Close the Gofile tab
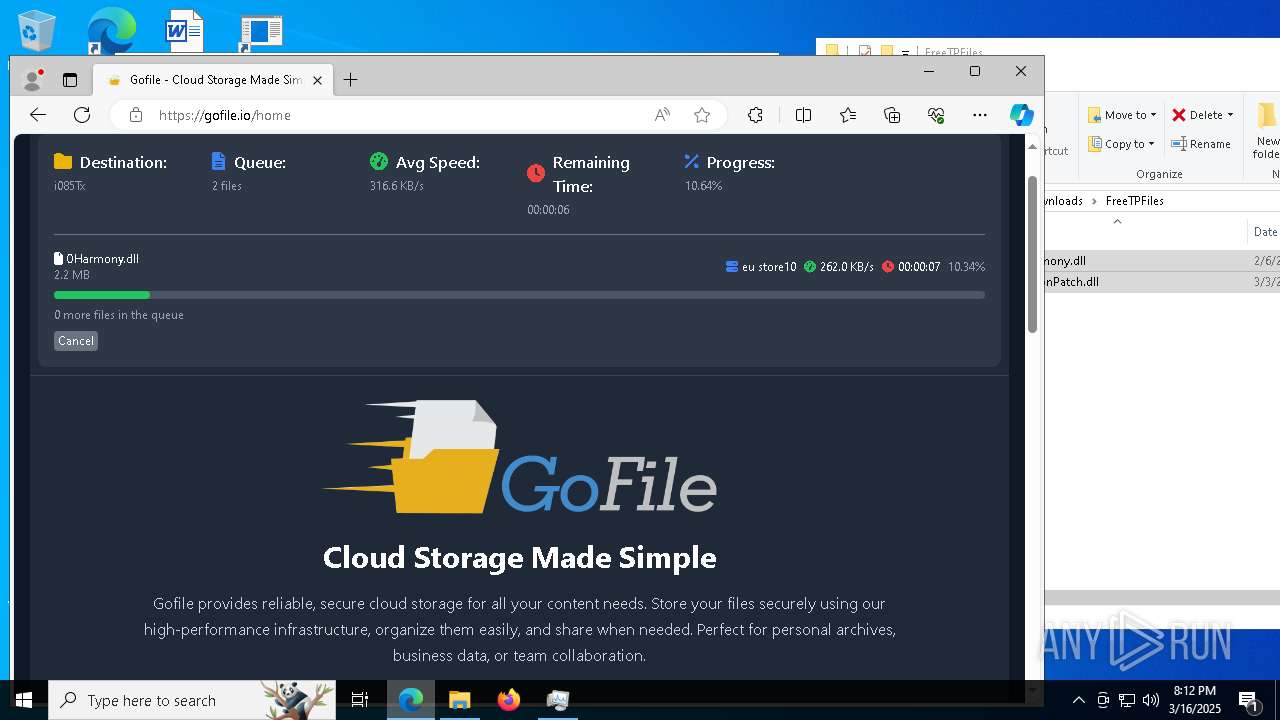Image resolution: width=1280 pixels, height=720 pixels. point(319,80)
